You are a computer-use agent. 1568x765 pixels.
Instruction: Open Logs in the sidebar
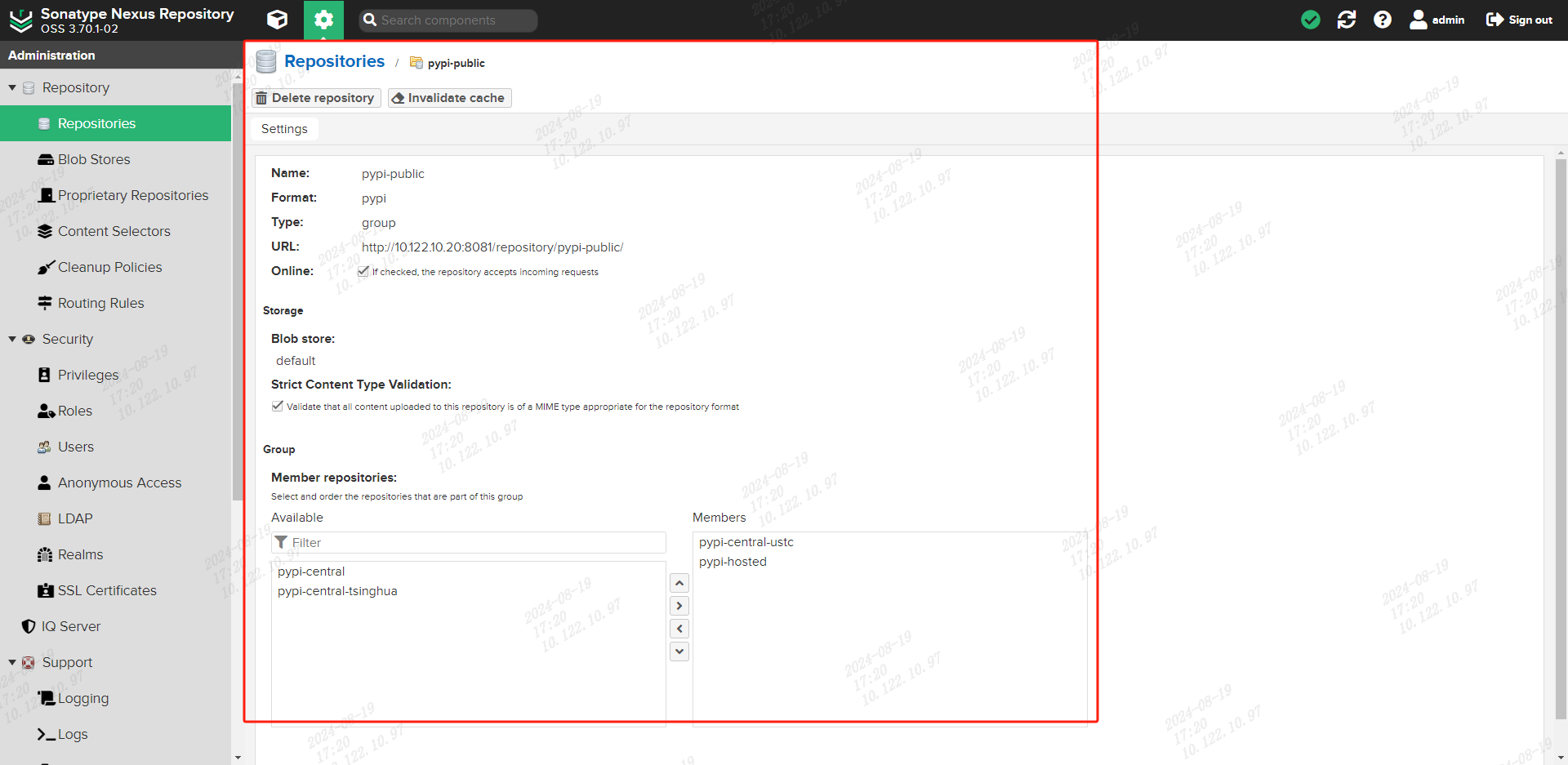pyautogui.click(x=115, y=734)
